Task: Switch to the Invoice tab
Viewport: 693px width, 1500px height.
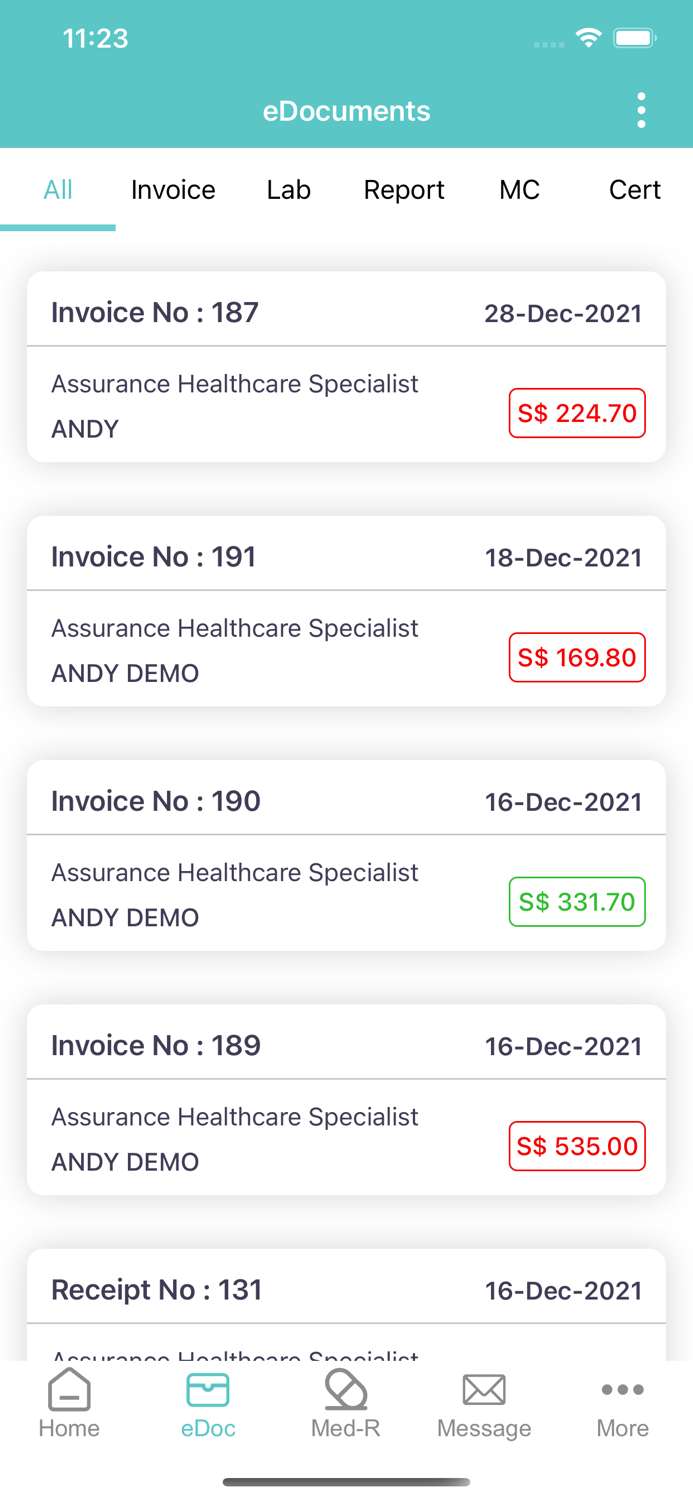Action: point(172,189)
